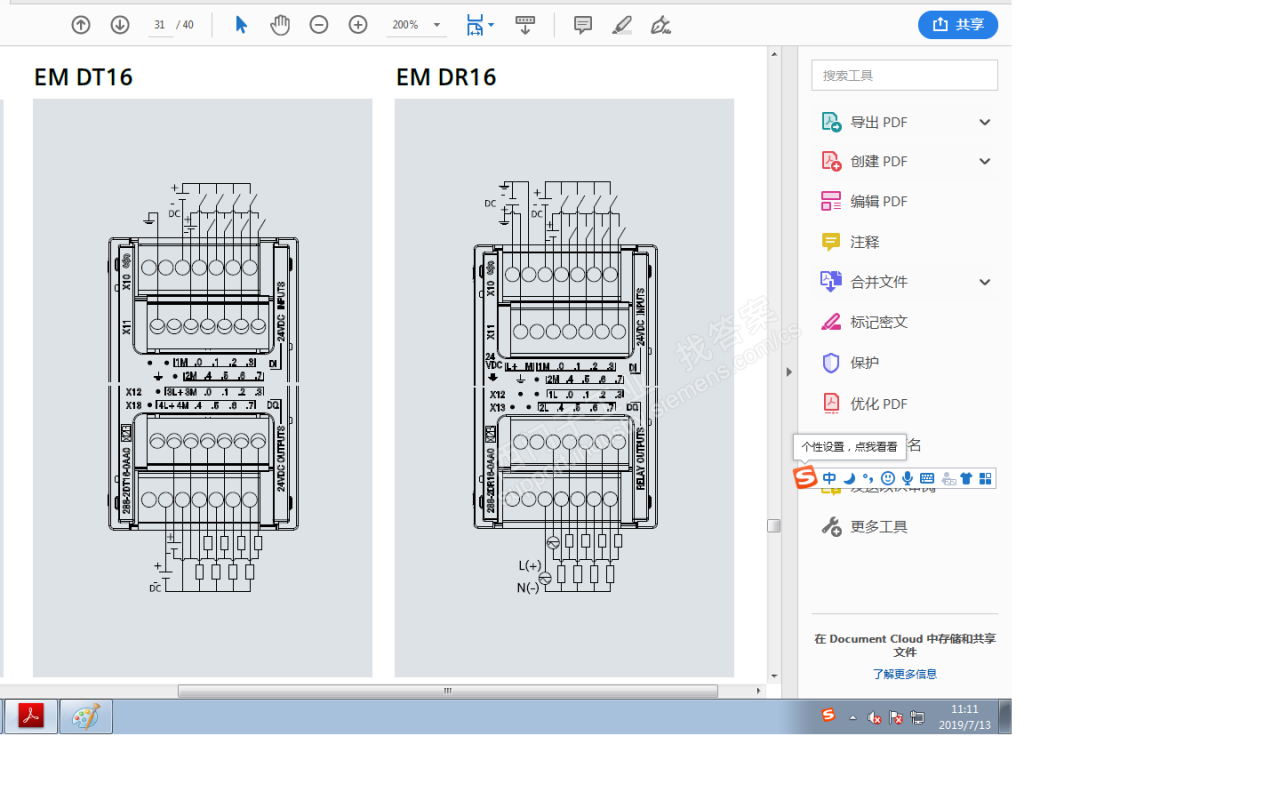
Task: Add a sticky note comment
Action: click(x=583, y=25)
